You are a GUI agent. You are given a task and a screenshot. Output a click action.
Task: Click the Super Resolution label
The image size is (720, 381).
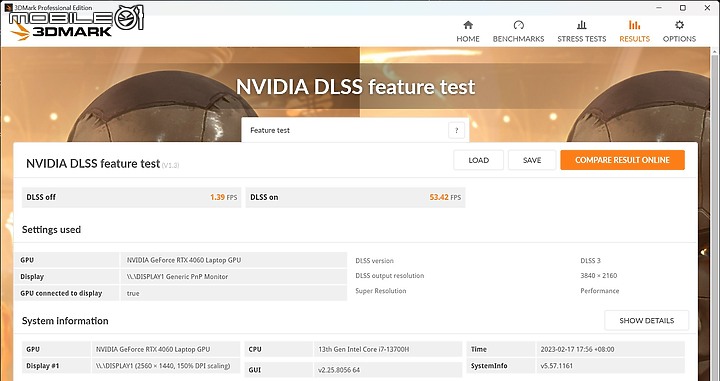[381, 291]
